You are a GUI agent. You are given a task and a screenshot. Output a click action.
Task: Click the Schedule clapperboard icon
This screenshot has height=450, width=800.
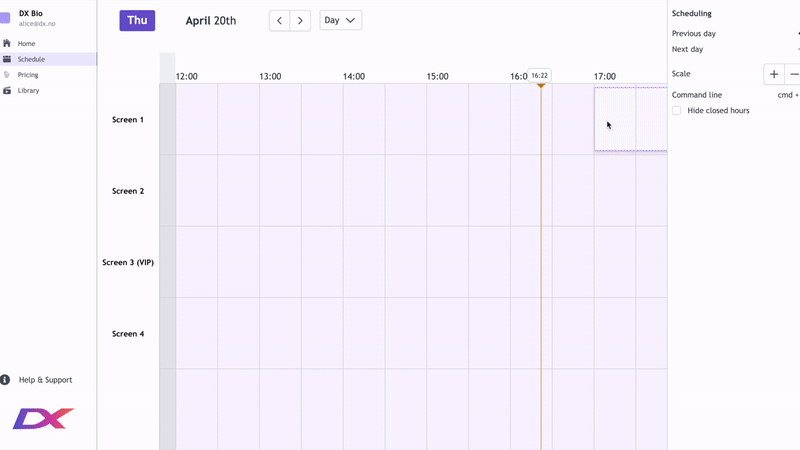[7, 59]
